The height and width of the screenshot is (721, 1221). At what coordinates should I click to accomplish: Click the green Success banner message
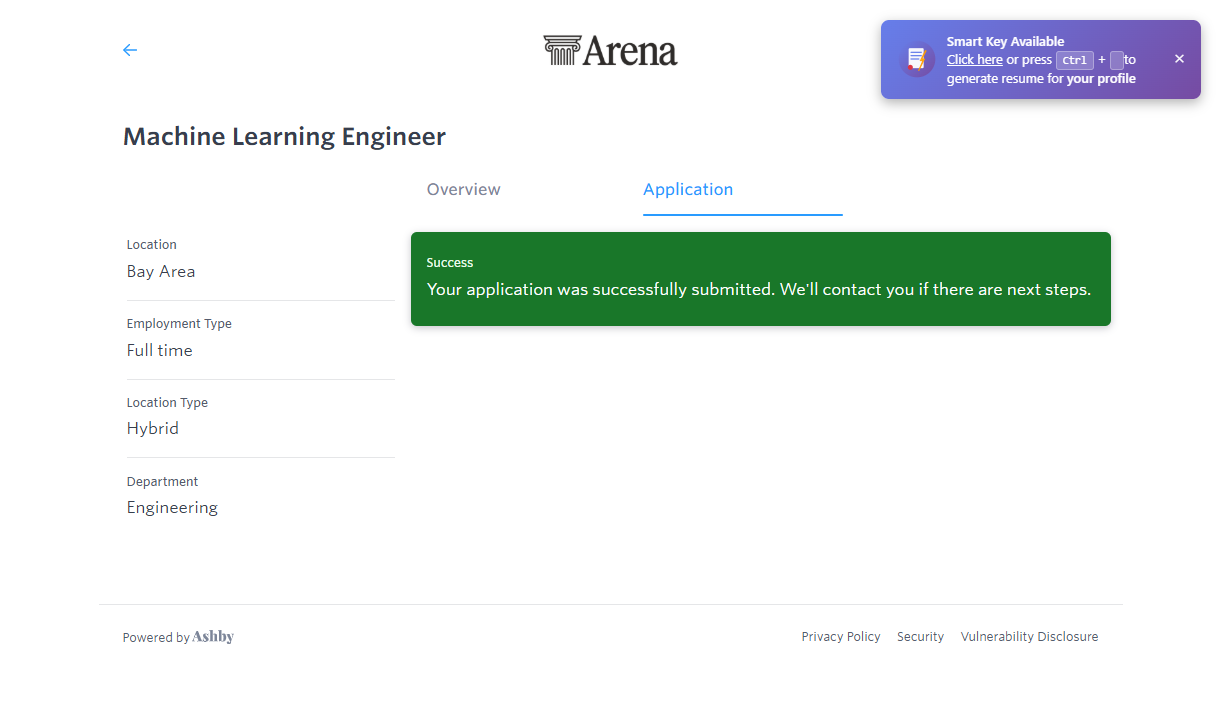[758, 290]
